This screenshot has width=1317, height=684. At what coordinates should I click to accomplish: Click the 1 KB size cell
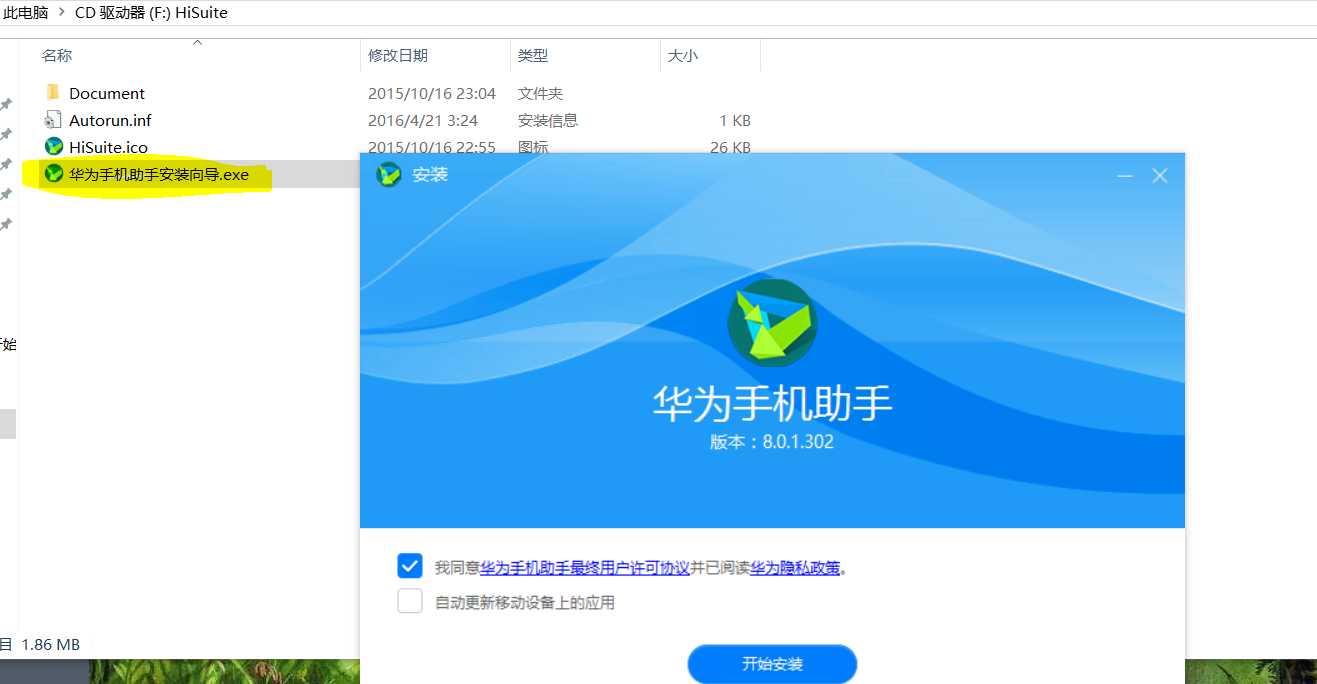coord(735,120)
